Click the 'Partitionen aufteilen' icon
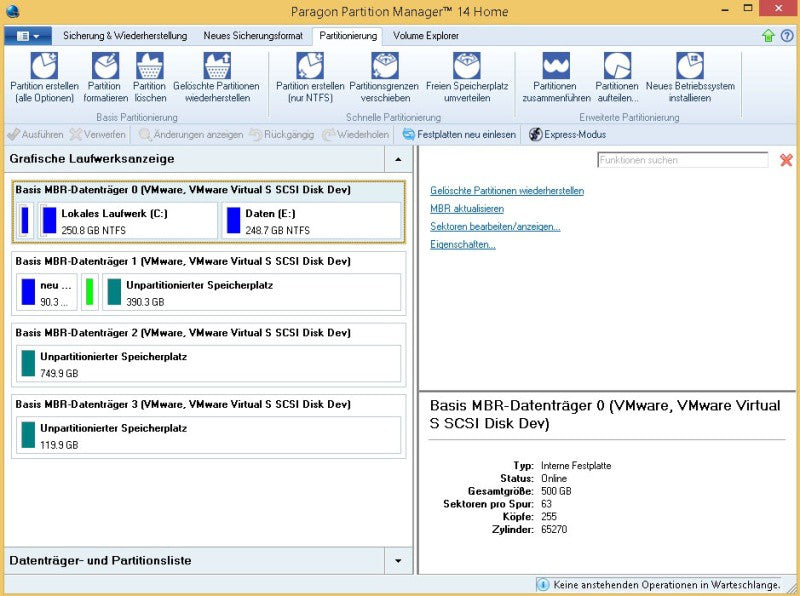The height and width of the screenshot is (596, 800). point(617,66)
